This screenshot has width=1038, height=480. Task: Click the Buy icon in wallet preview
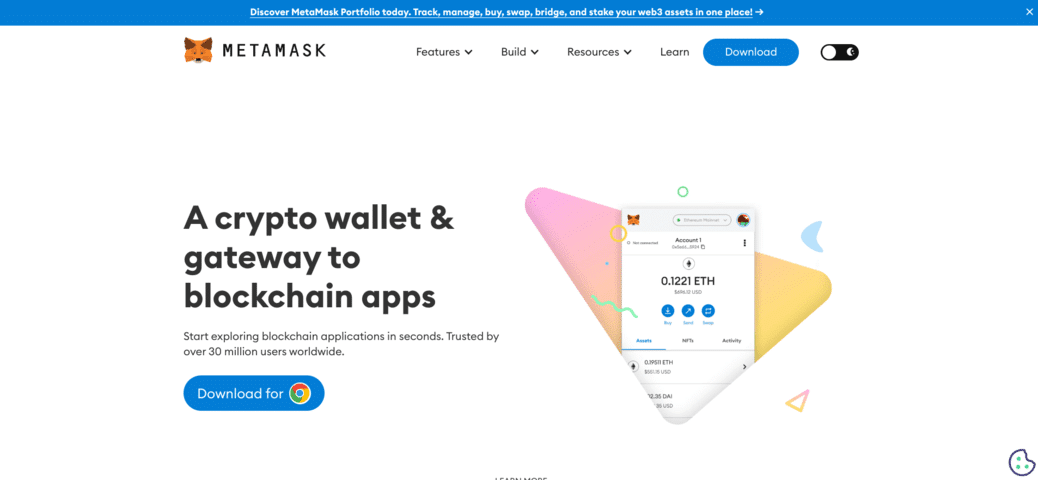tap(668, 311)
